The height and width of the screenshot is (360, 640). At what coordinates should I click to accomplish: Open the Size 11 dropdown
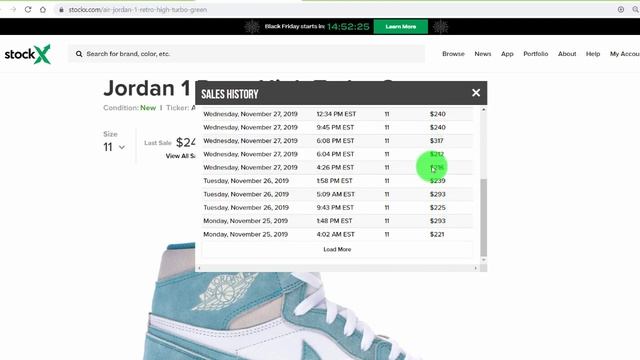coord(114,147)
